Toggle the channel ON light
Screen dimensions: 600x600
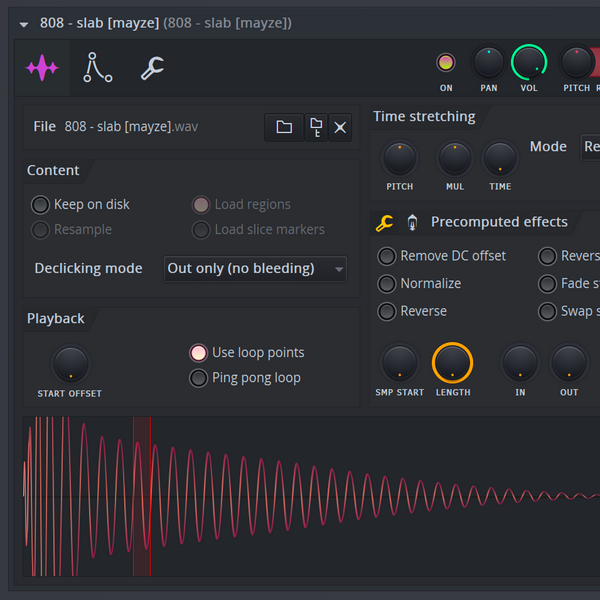pyautogui.click(x=446, y=62)
